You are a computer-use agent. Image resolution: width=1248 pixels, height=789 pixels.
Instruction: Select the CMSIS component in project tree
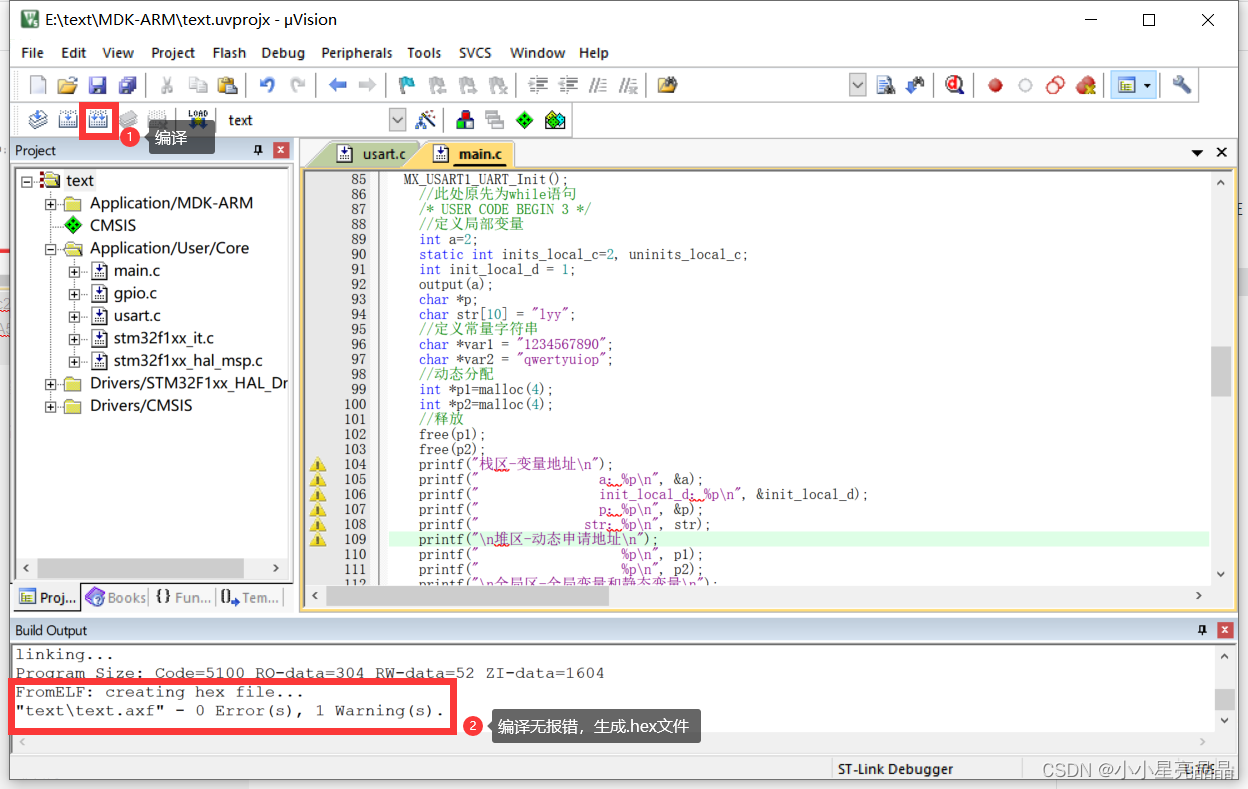[x=112, y=226]
